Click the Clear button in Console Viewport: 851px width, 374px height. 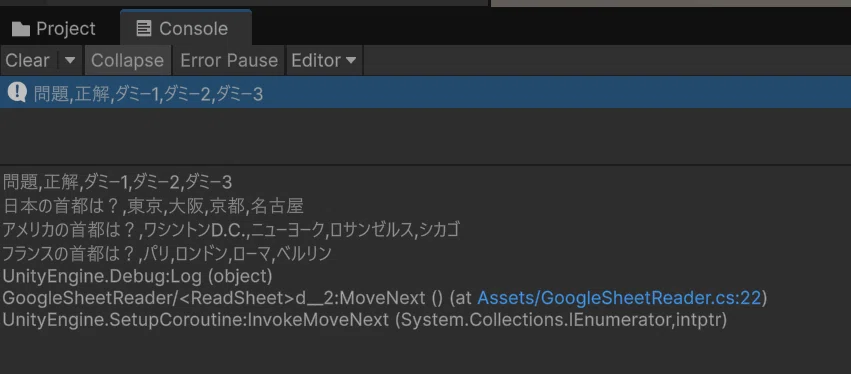point(28,60)
